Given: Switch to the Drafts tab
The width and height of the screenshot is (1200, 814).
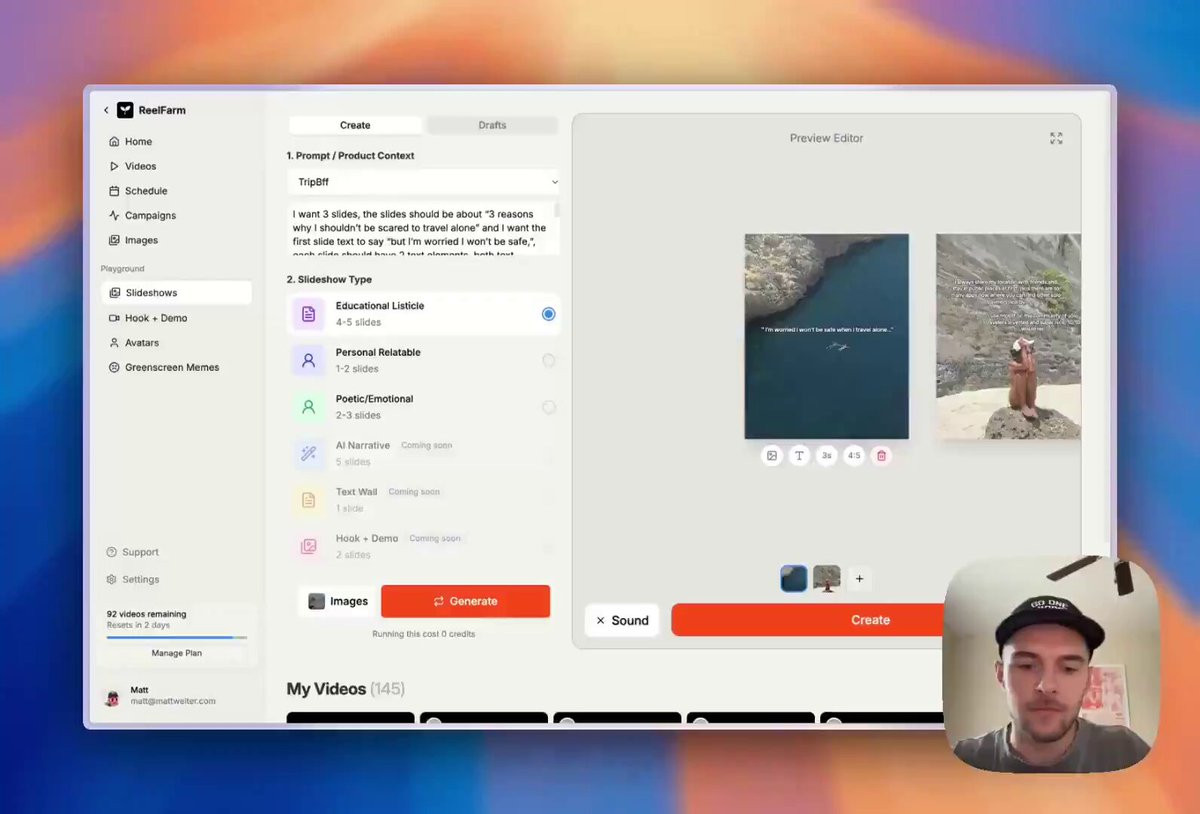Looking at the screenshot, I should [492, 125].
